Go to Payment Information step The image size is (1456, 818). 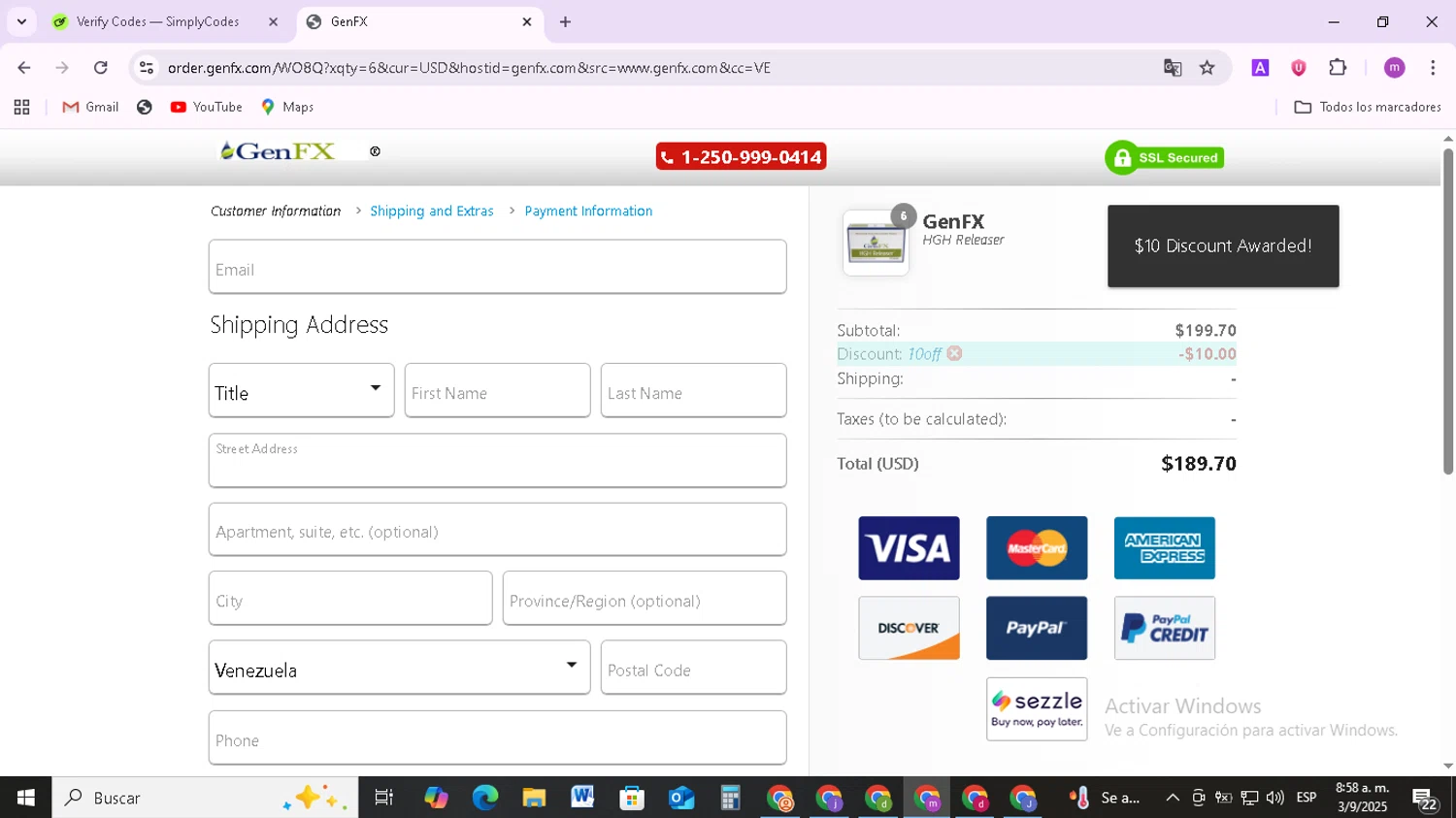[588, 211]
